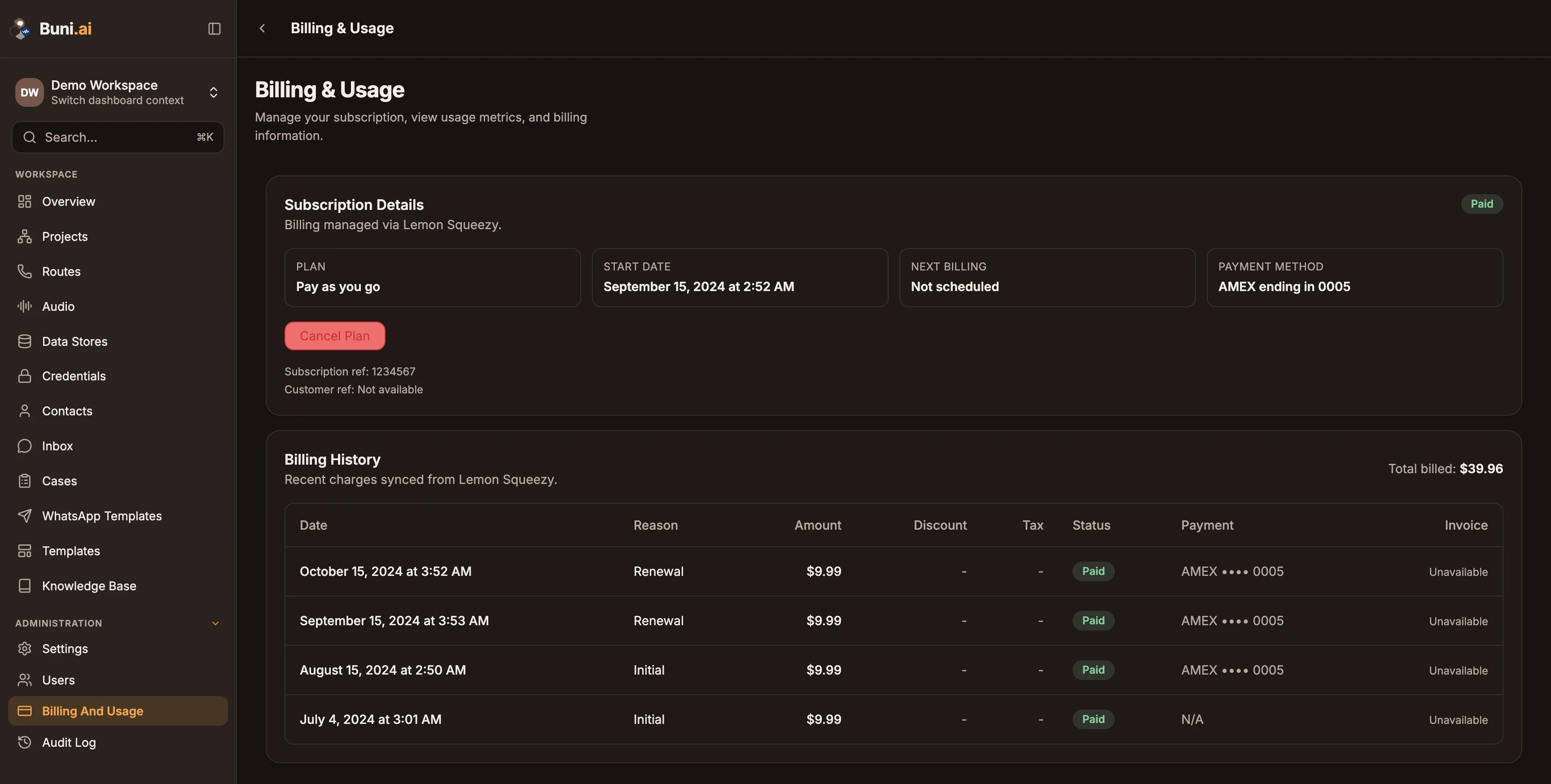The height and width of the screenshot is (784, 1551).
Task: Click the WhatsApp Templates send icon
Action: 25,516
